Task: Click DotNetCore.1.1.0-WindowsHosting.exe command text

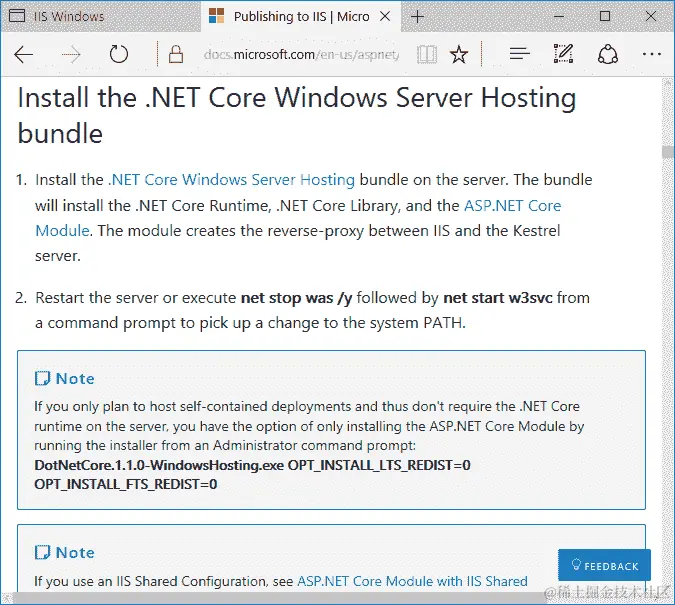Action: 159,465
